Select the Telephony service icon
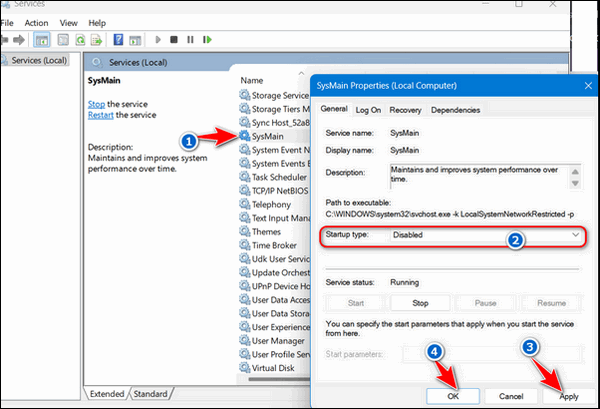600x409 pixels. coord(245,204)
